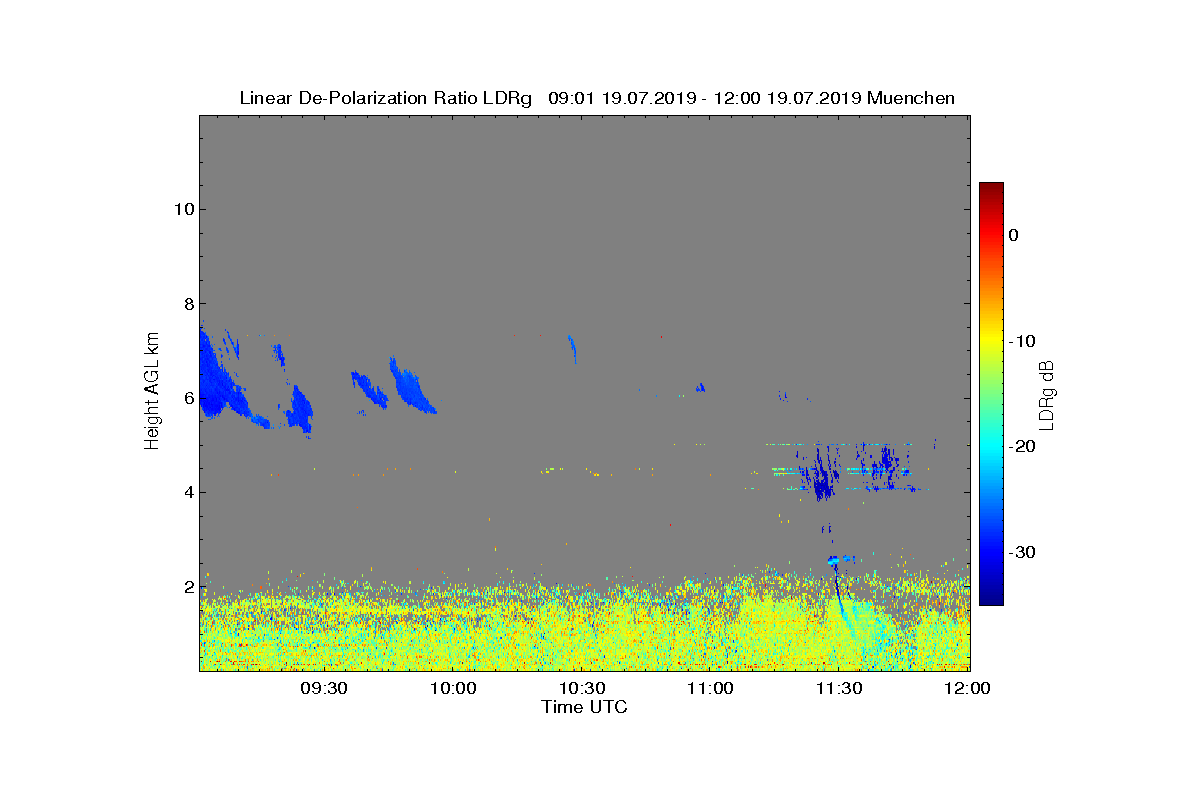Click the 'LDRg dB' colorbar label
Screen dimensions: 1200x800
click(x=1046, y=394)
